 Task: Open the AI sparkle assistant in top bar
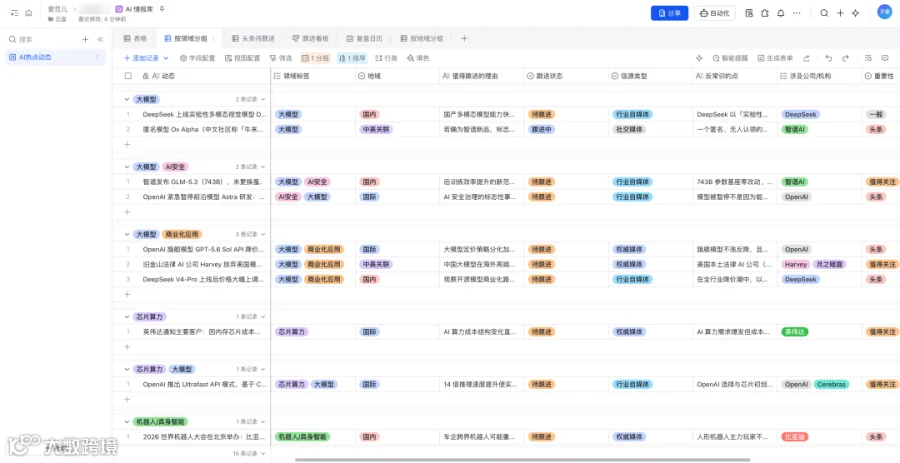point(856,13)
